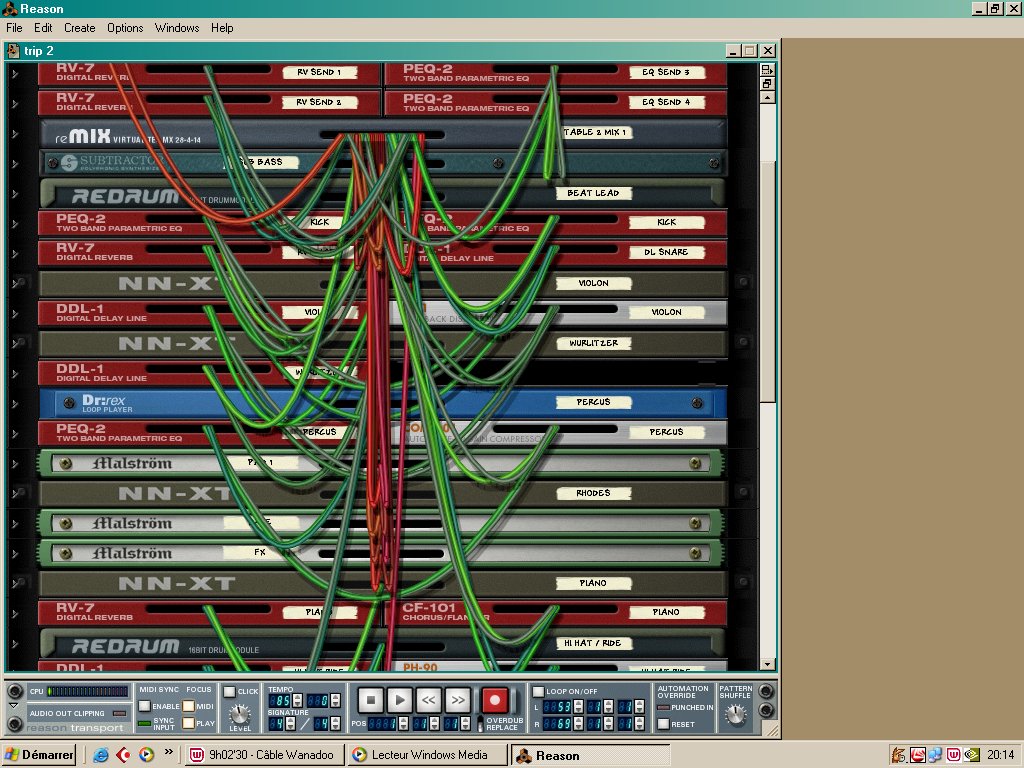Toggle the Focus MIDI button

pyautogui.click(x=189, y=706)
